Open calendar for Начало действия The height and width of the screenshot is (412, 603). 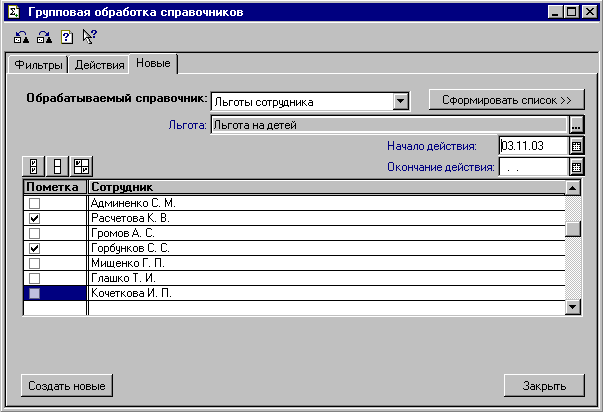[576, 146]
